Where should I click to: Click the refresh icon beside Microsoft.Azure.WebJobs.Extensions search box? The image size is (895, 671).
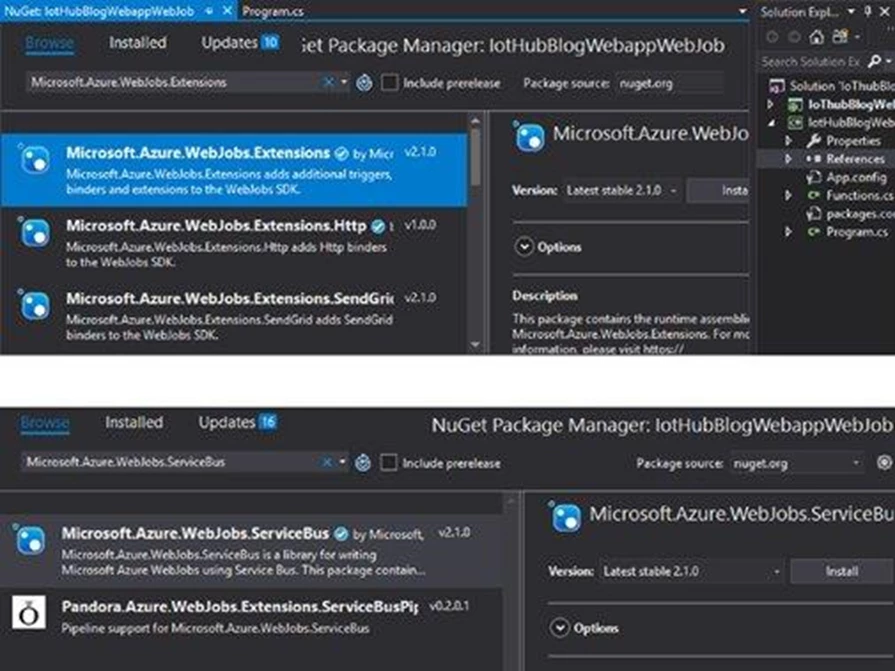tap(365, 83)
